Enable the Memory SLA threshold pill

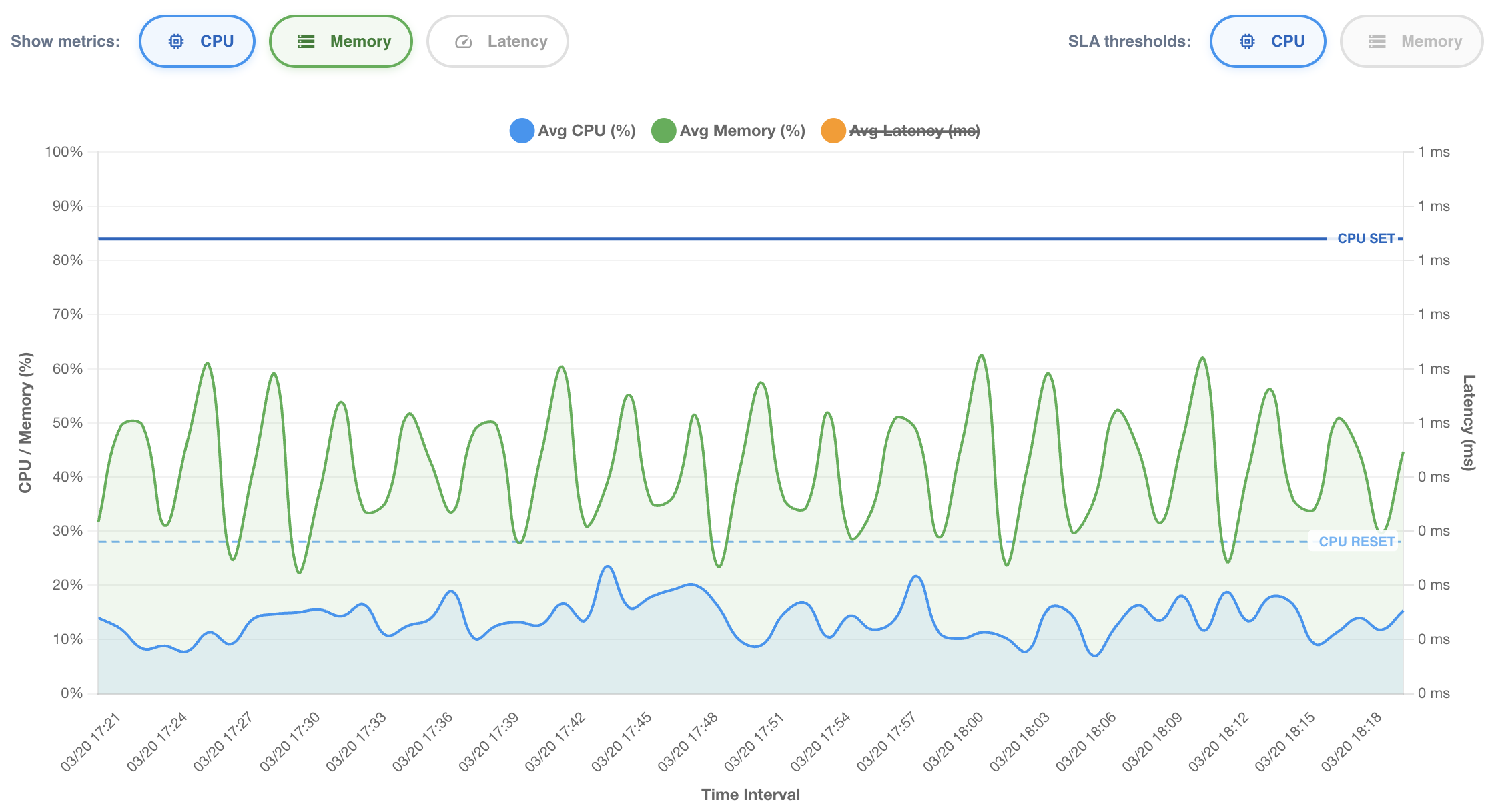click(1412, 41)
